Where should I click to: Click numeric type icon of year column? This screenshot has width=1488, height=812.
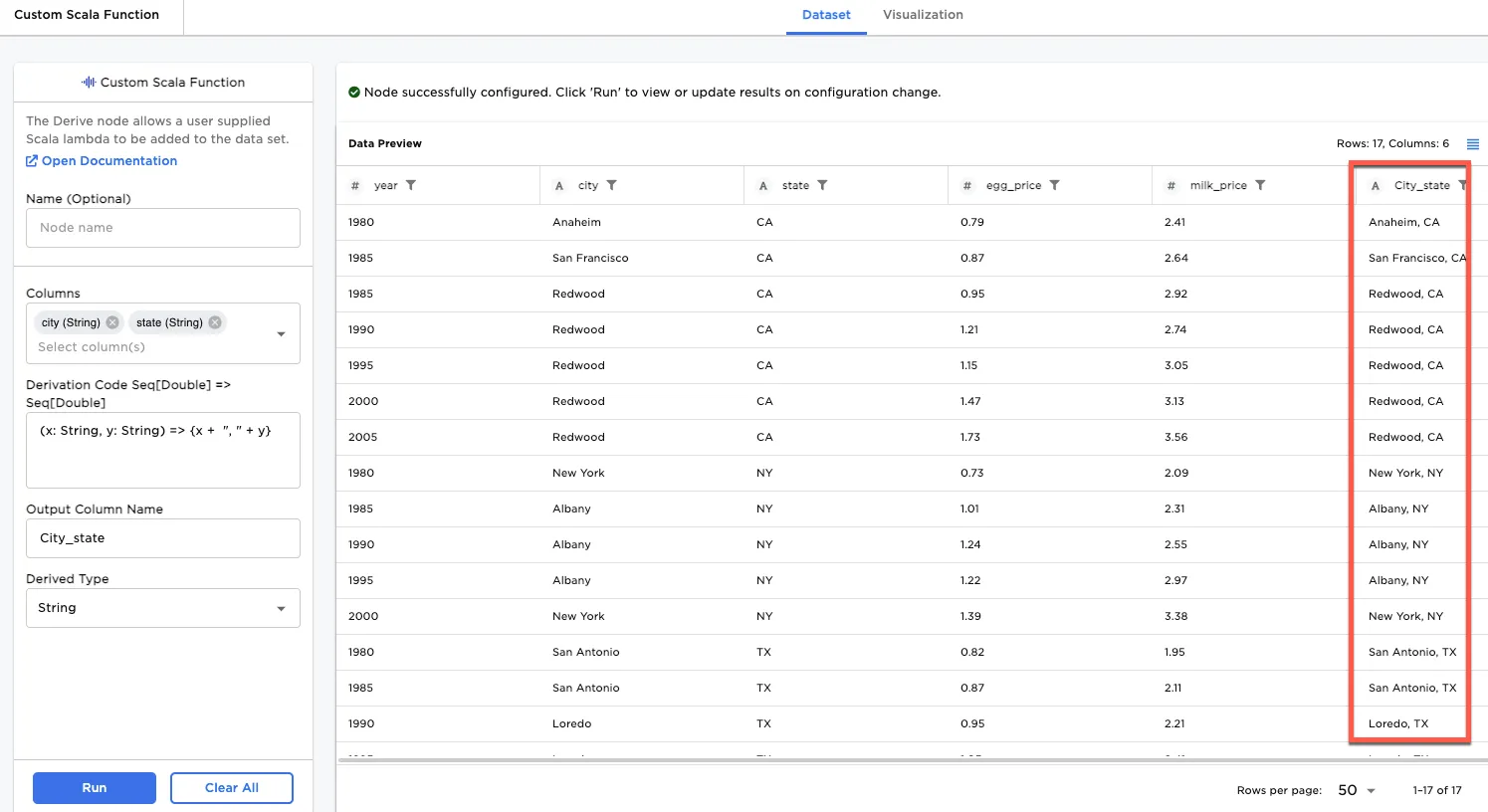(355, 186)
